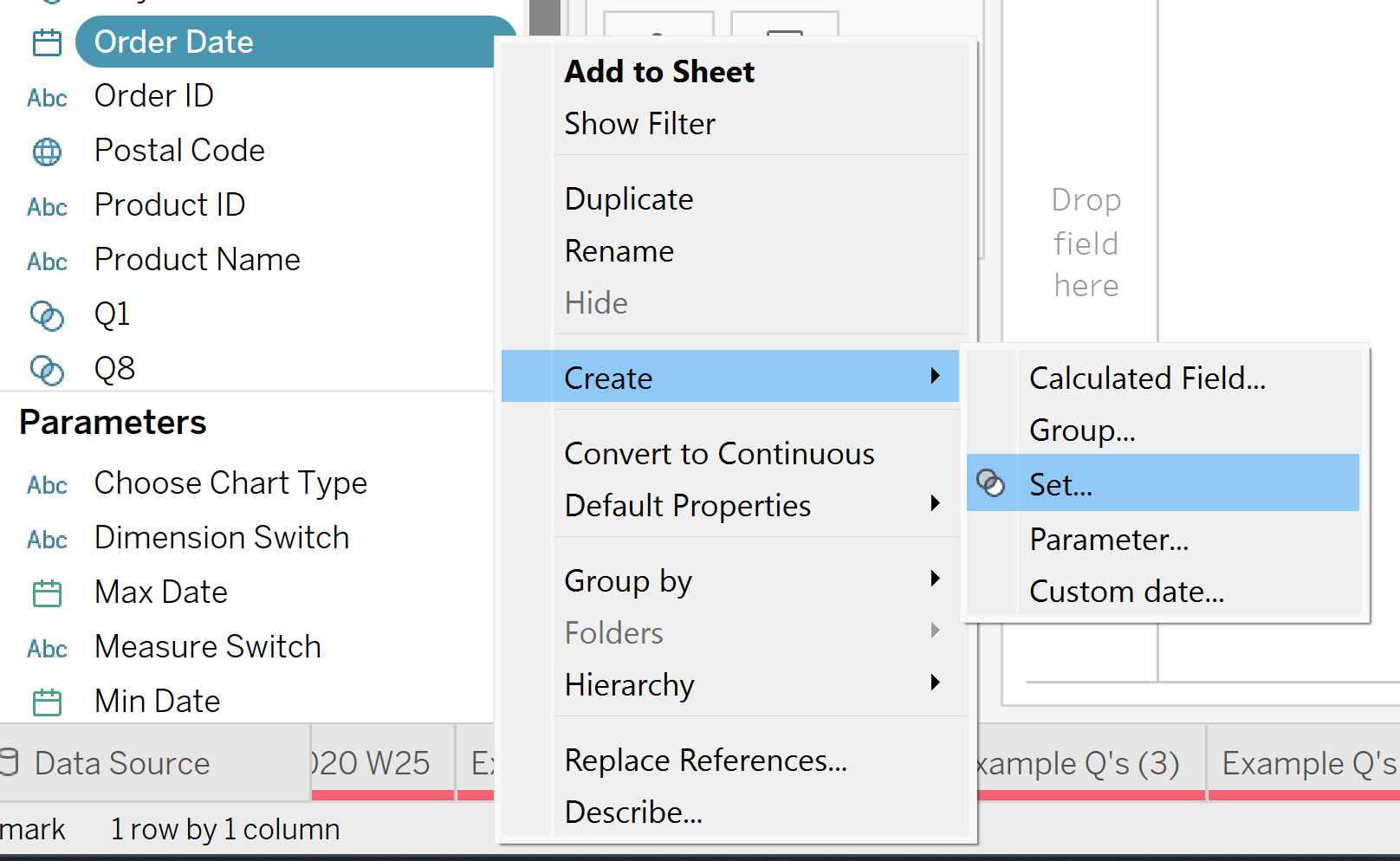Click the calendar icon beside Order Date
Screen dimensions: 1400x861
(x=47, y=42)
